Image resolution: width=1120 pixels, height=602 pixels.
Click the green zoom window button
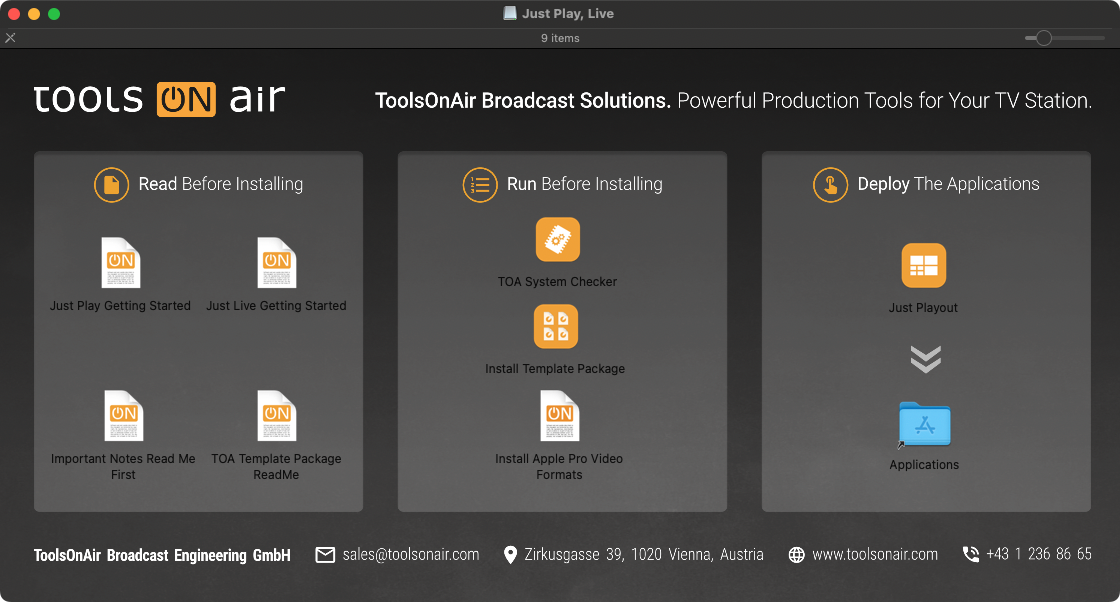54,14
